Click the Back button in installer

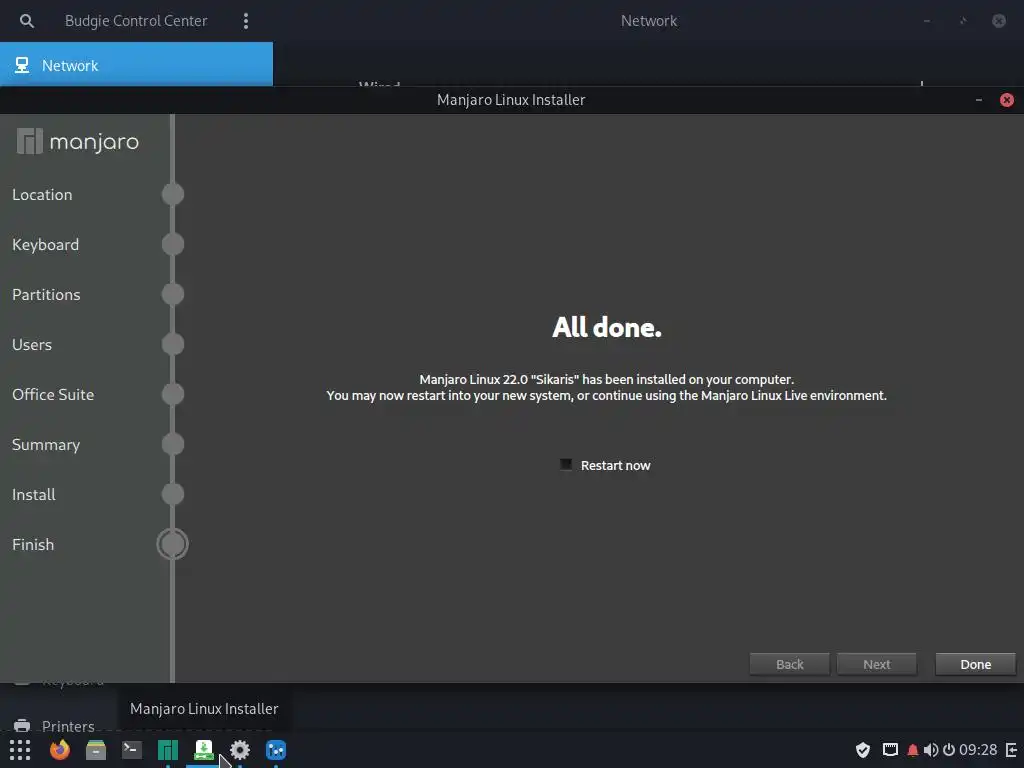790,664
